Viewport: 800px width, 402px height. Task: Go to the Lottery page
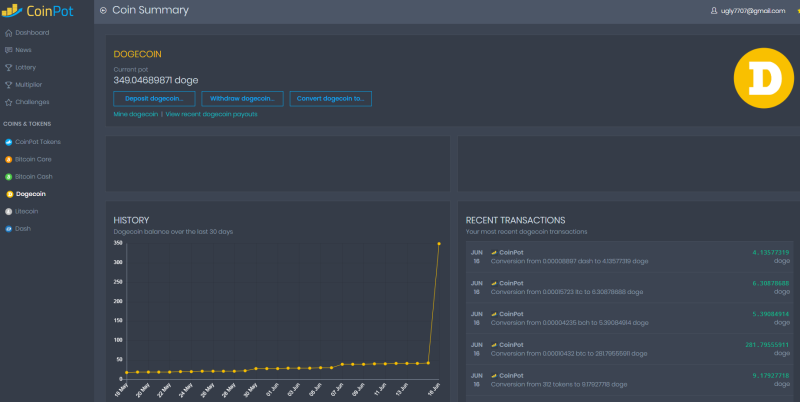click(x=26, y=67)
